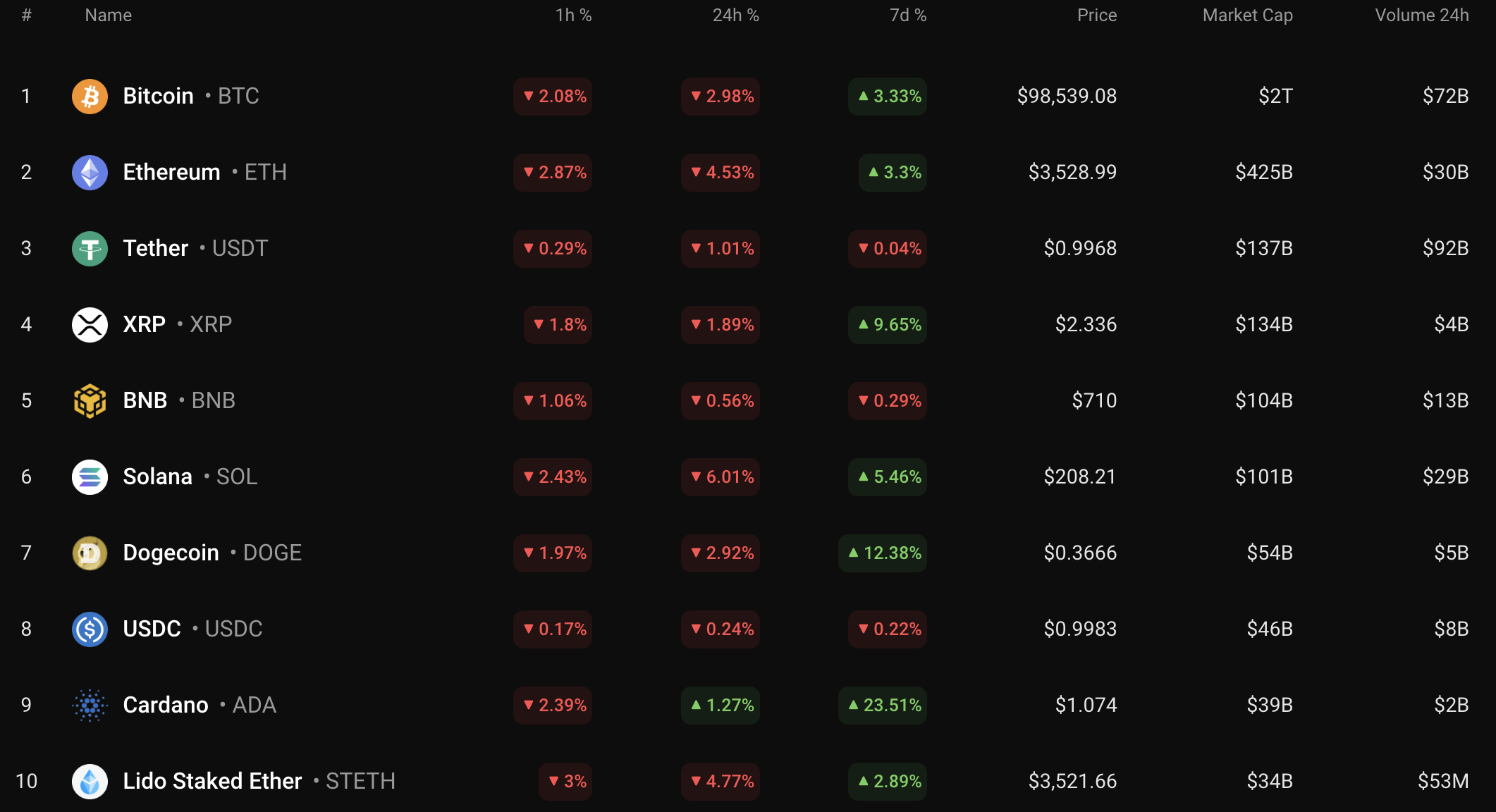Click Dogecoin's 12.38% 7d change badge

click(883, 553)
